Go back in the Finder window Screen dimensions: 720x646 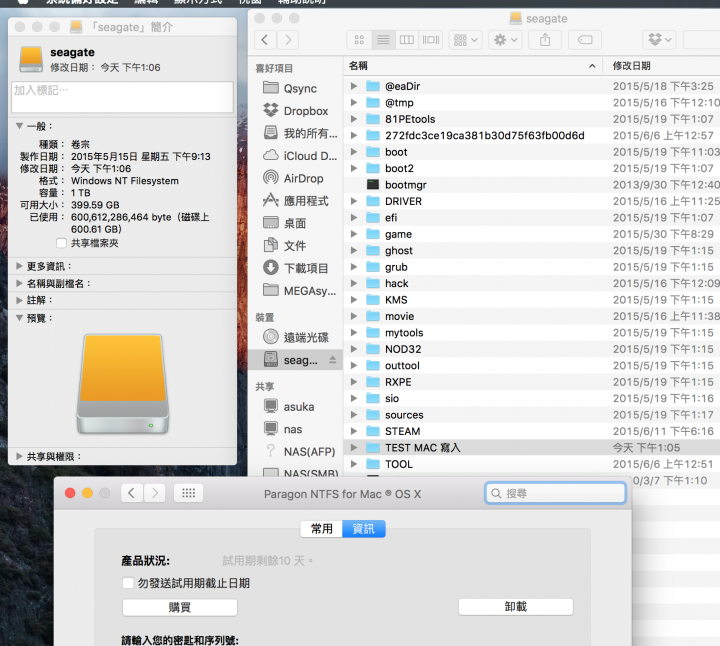pos(265,40)
